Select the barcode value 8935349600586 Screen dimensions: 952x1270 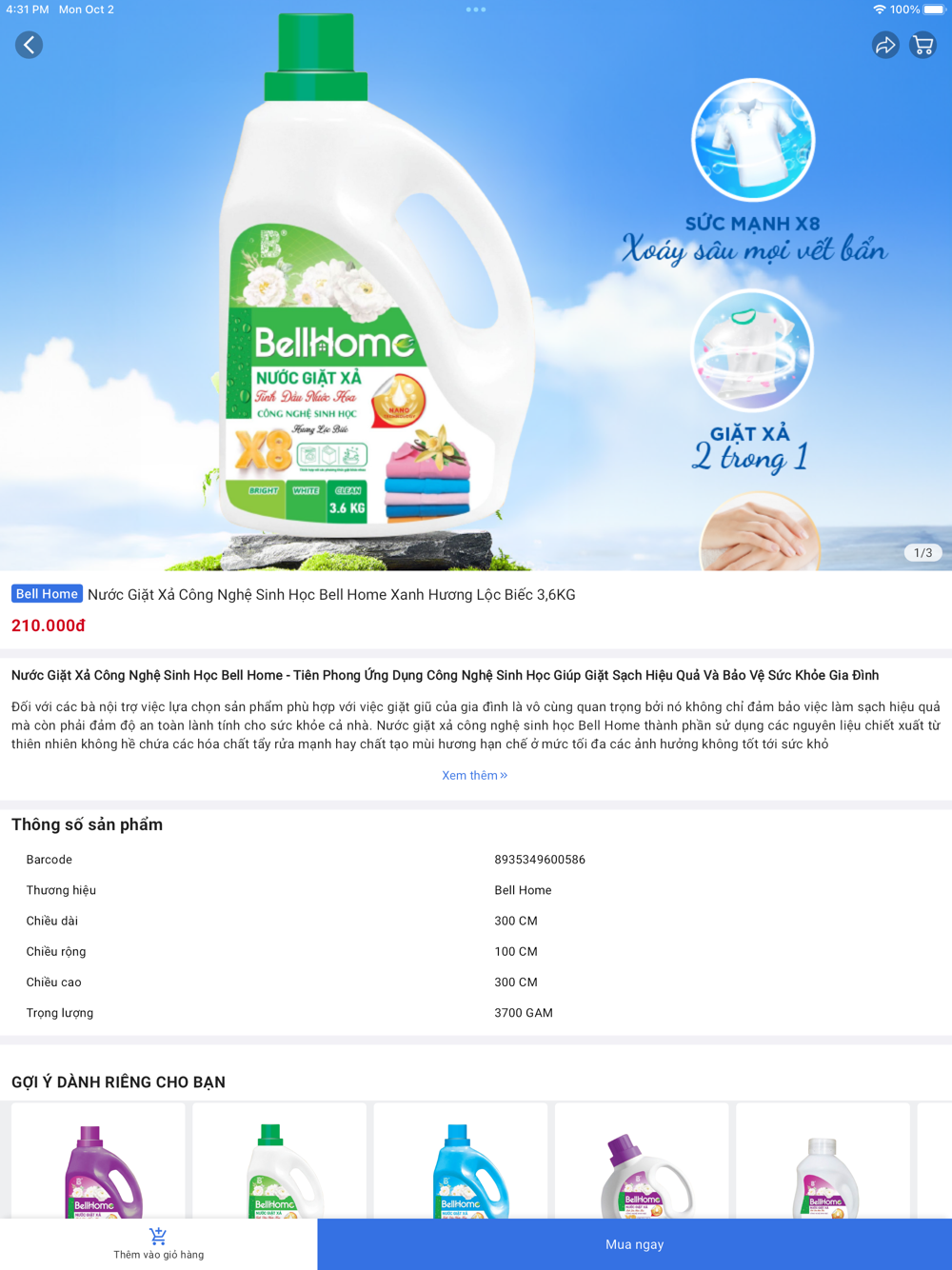[x=540, y=860]
